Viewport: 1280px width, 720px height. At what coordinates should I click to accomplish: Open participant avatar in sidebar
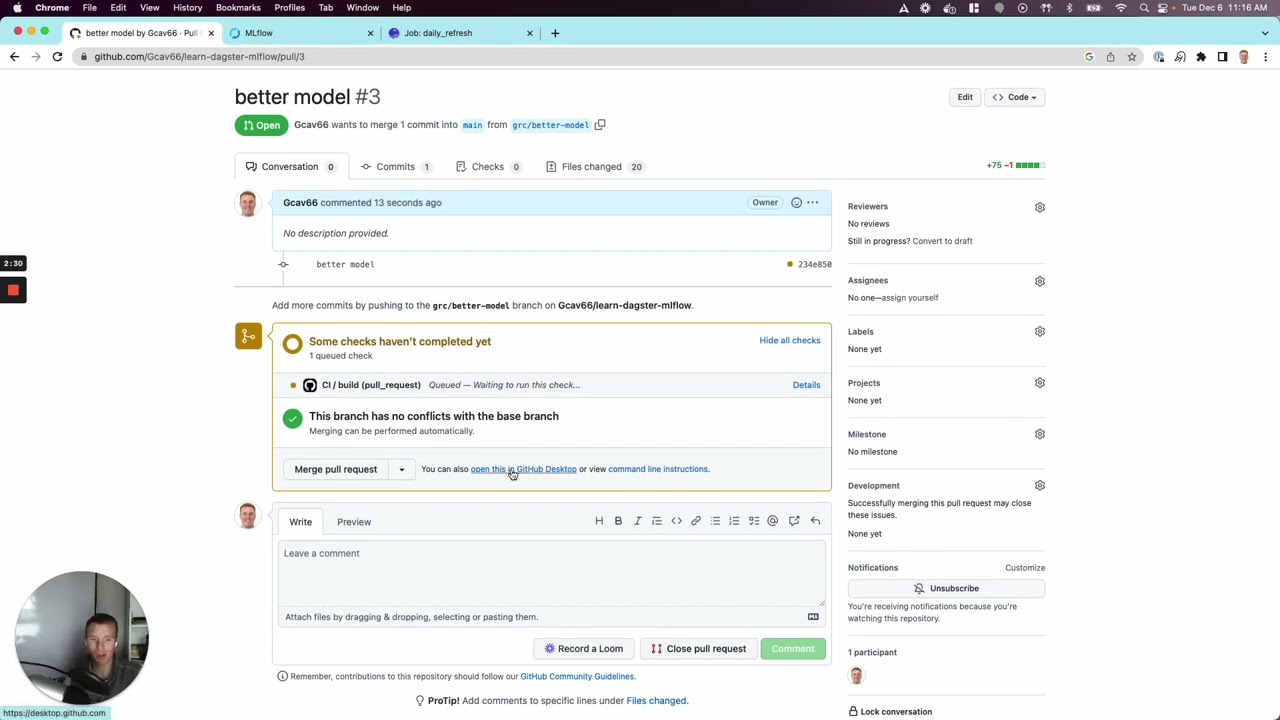pos(856,676)
